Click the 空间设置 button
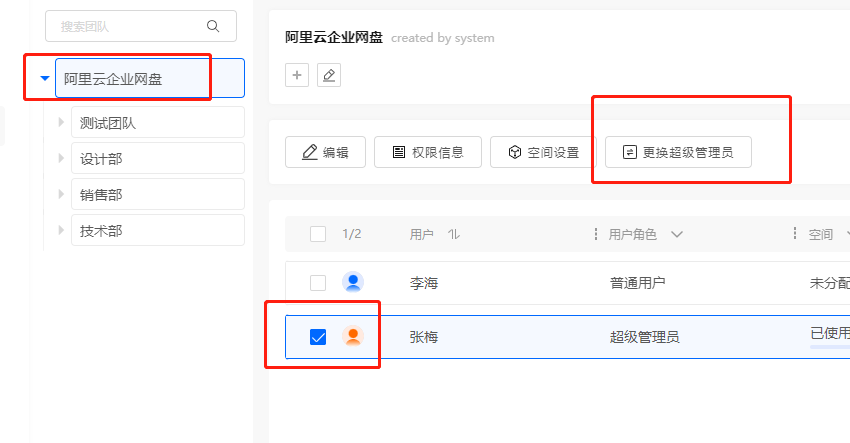 click(543, 152)
